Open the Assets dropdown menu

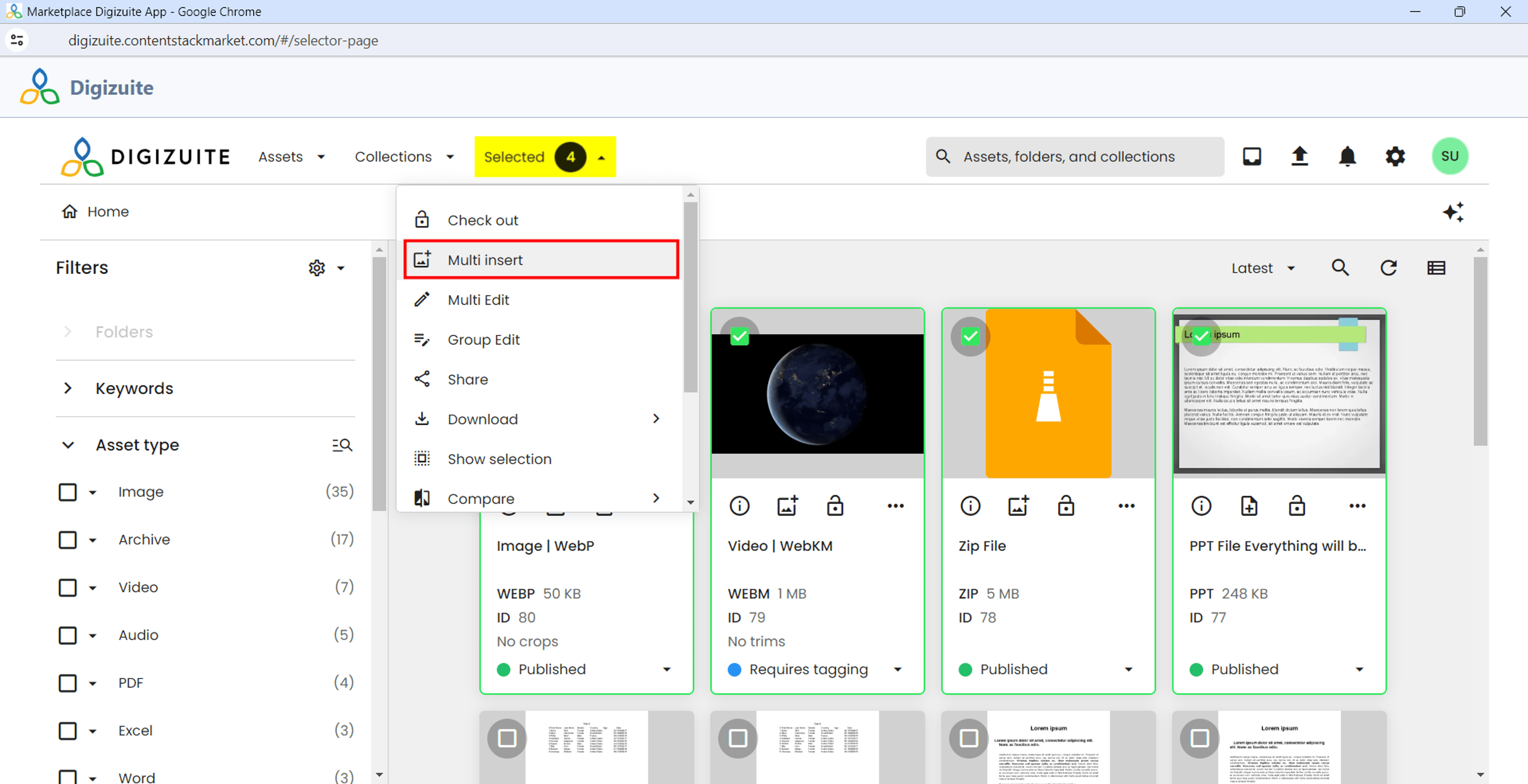[x=292, y=157]
